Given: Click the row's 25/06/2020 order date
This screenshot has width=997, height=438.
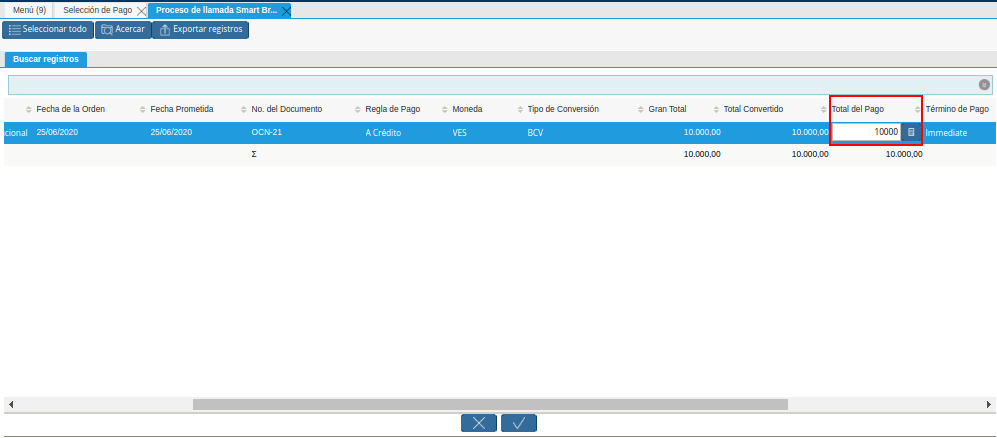Looking at the screenshot, I should click(57, 133).
